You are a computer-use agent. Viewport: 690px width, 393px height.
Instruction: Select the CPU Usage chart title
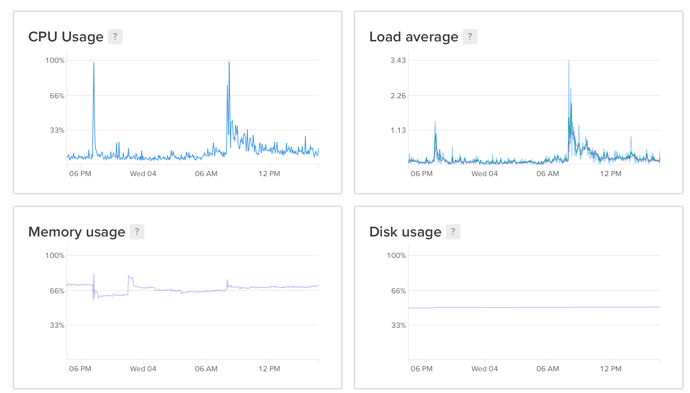66,37
